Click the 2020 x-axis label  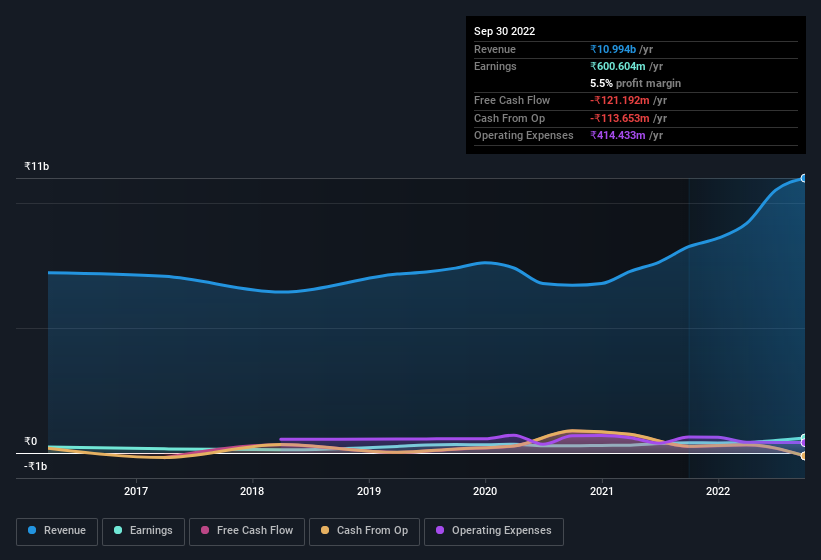click(485, 491)
